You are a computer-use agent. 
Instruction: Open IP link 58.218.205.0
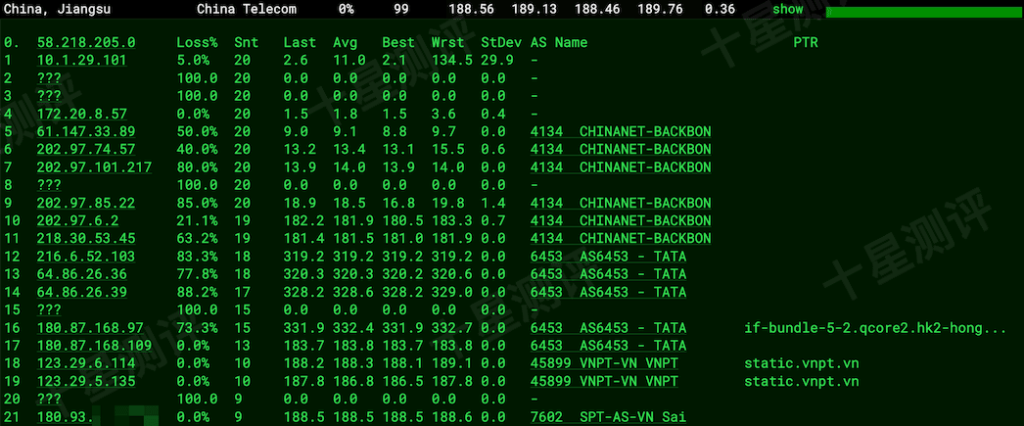click(86, 42)
